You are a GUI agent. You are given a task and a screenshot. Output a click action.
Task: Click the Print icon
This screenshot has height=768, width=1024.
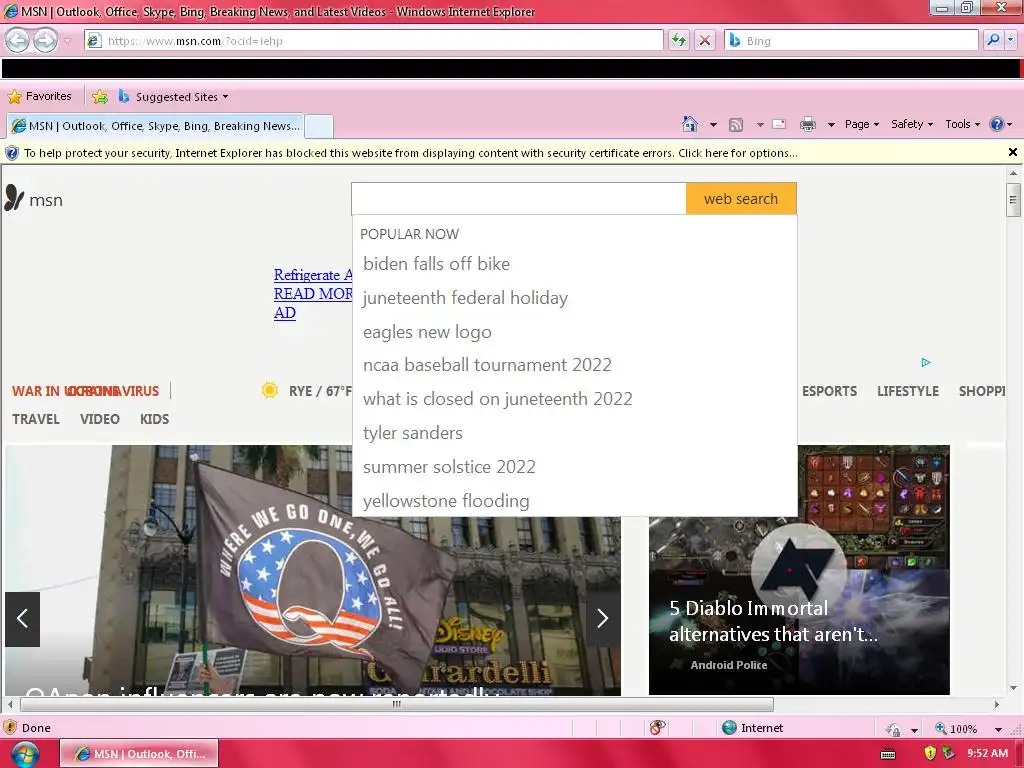pos(808,124)
